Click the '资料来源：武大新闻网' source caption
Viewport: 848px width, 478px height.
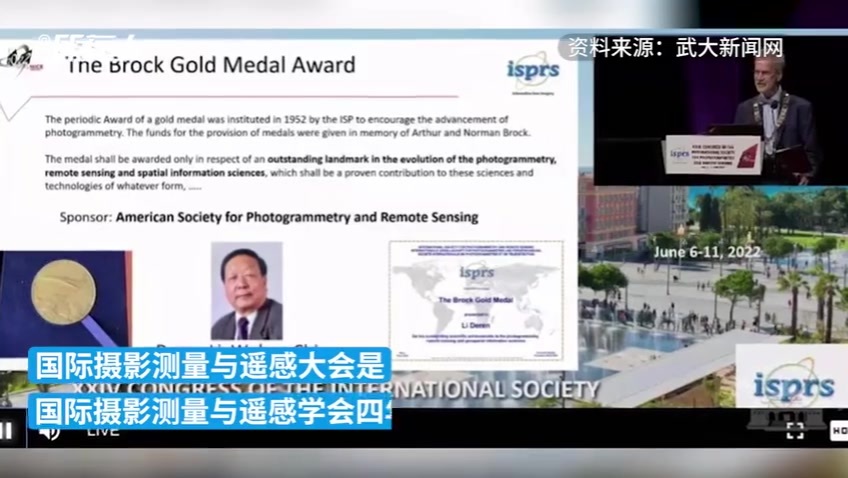click(x=675, y=48)
